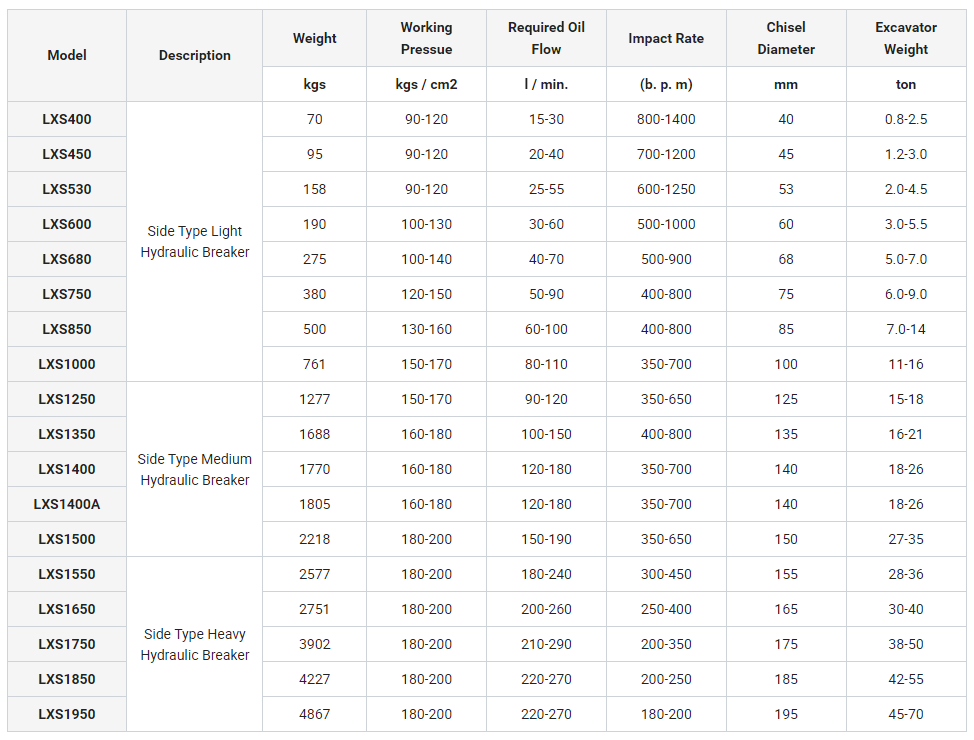Select the 45-70 excavator weight cell
The image size is (974, 740).
click(x=906, y=714)
